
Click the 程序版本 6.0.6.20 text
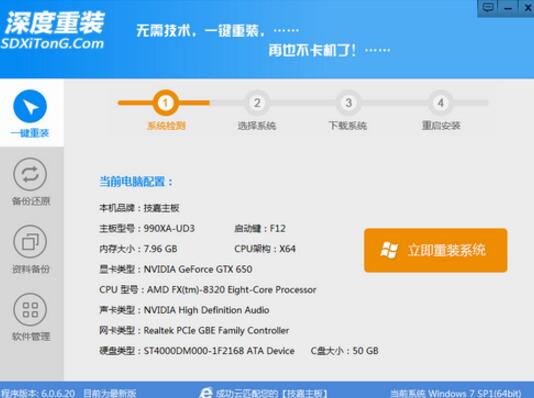(x=38, y=393)
